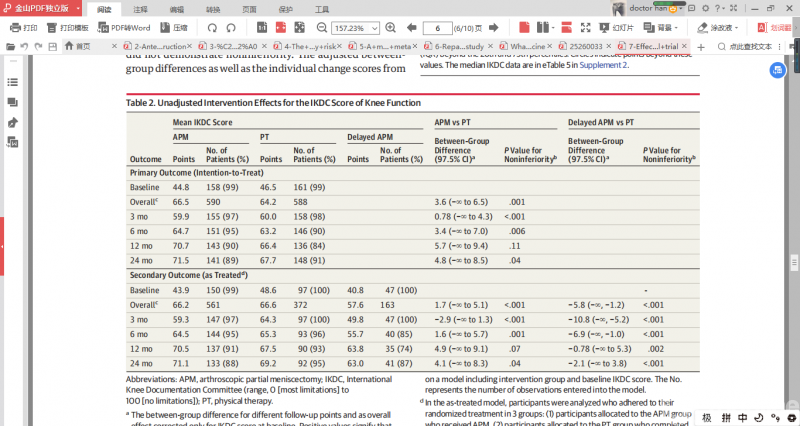Click the 打印 print button
The height and width of the screenshot is (426, 800).
pos(24,28)
